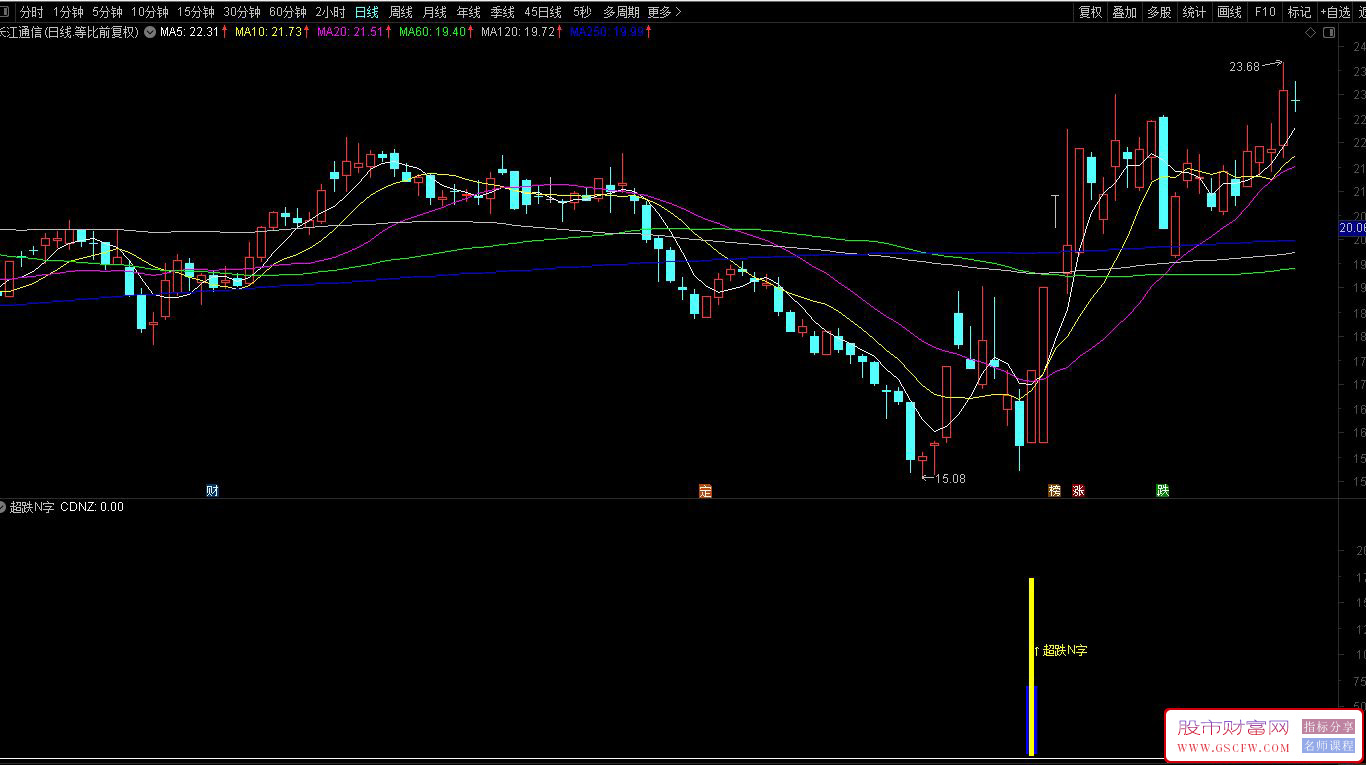Open the dropdown arrow beside 长江通信 title
Image resolution: width=1366 pixels, height=765 pixels.
pos(150,32)
